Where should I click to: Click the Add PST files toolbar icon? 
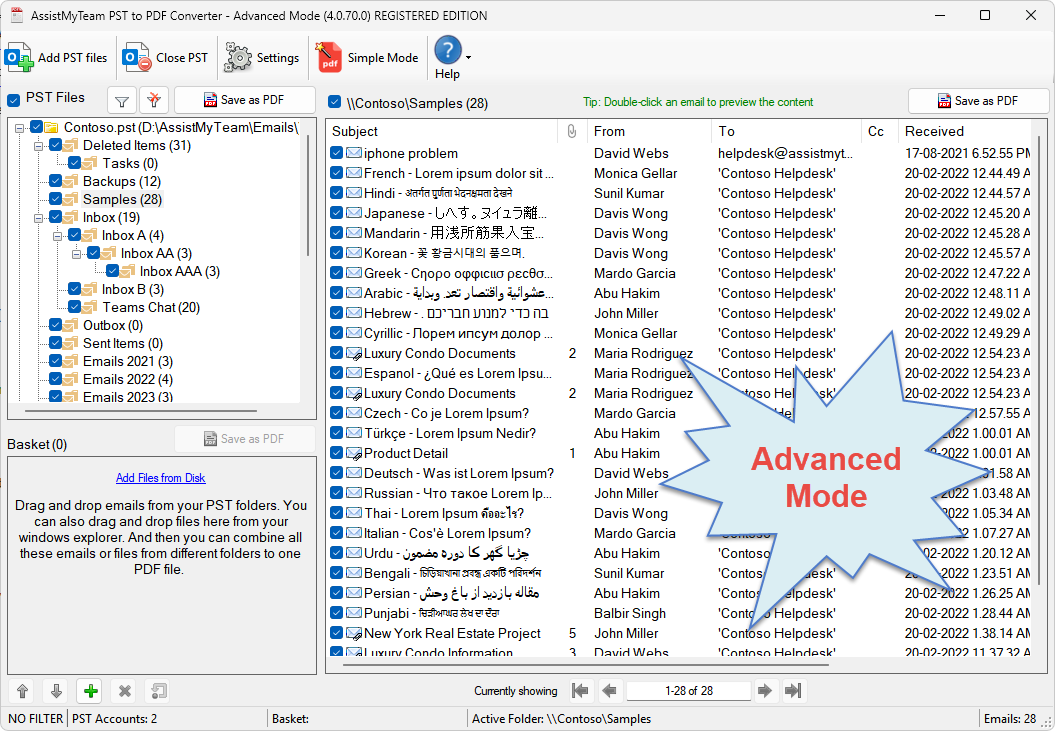point(20,58)
